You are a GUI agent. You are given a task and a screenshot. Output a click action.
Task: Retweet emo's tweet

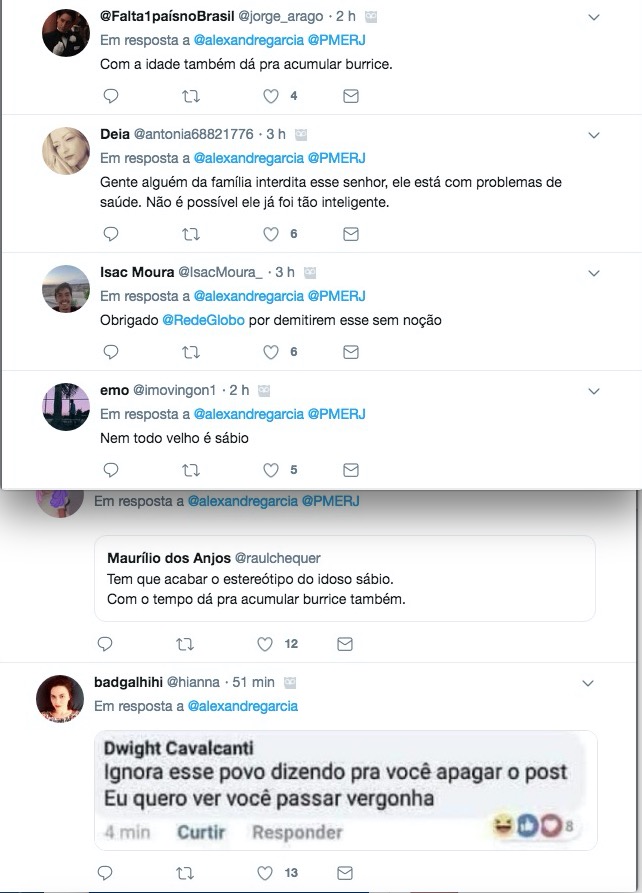[x=190, y=470]
